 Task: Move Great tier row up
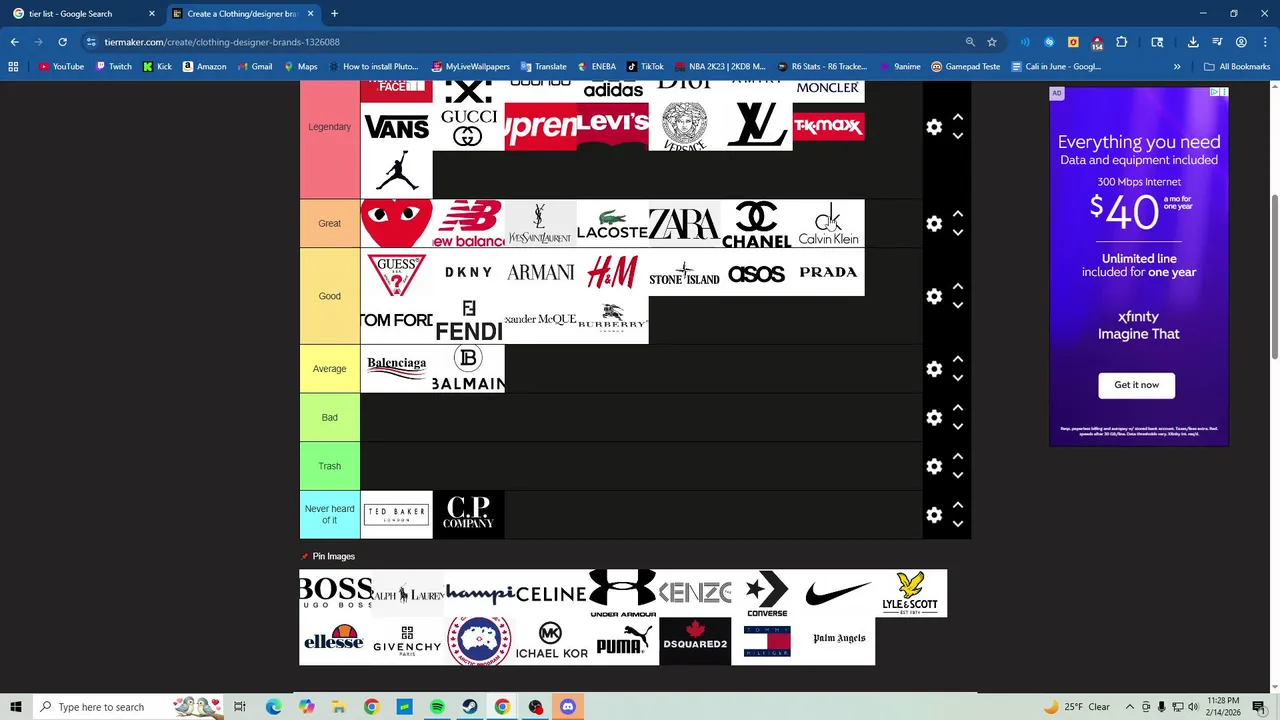click(958, 214)
